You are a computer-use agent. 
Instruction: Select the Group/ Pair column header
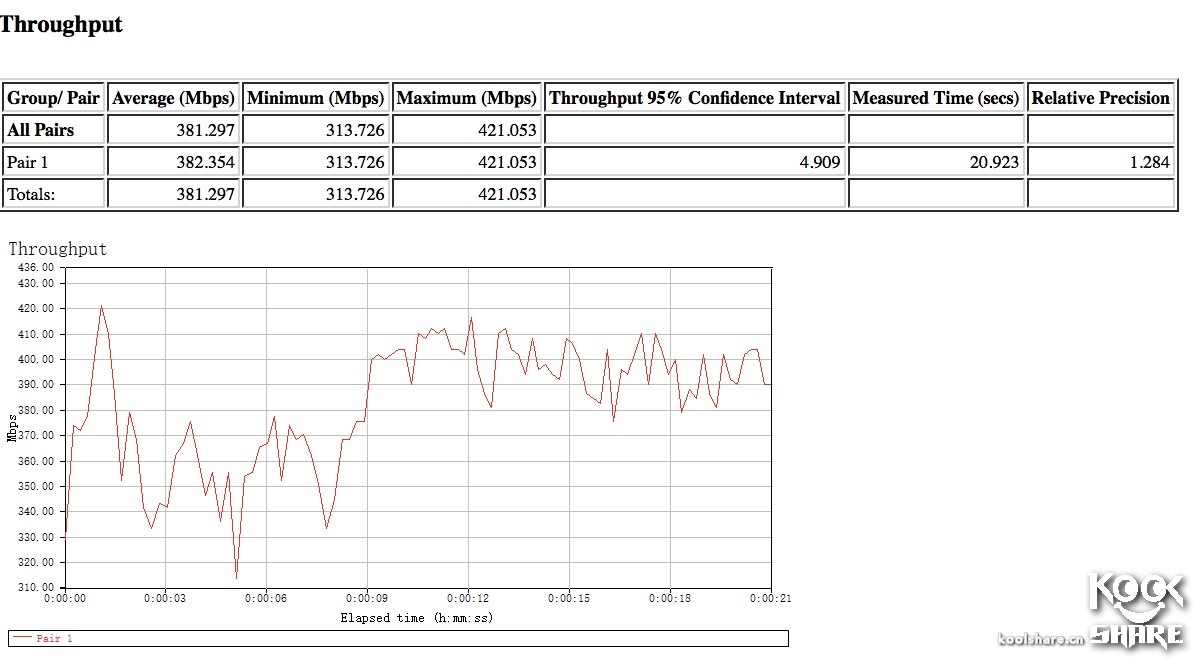pos(54,98)
